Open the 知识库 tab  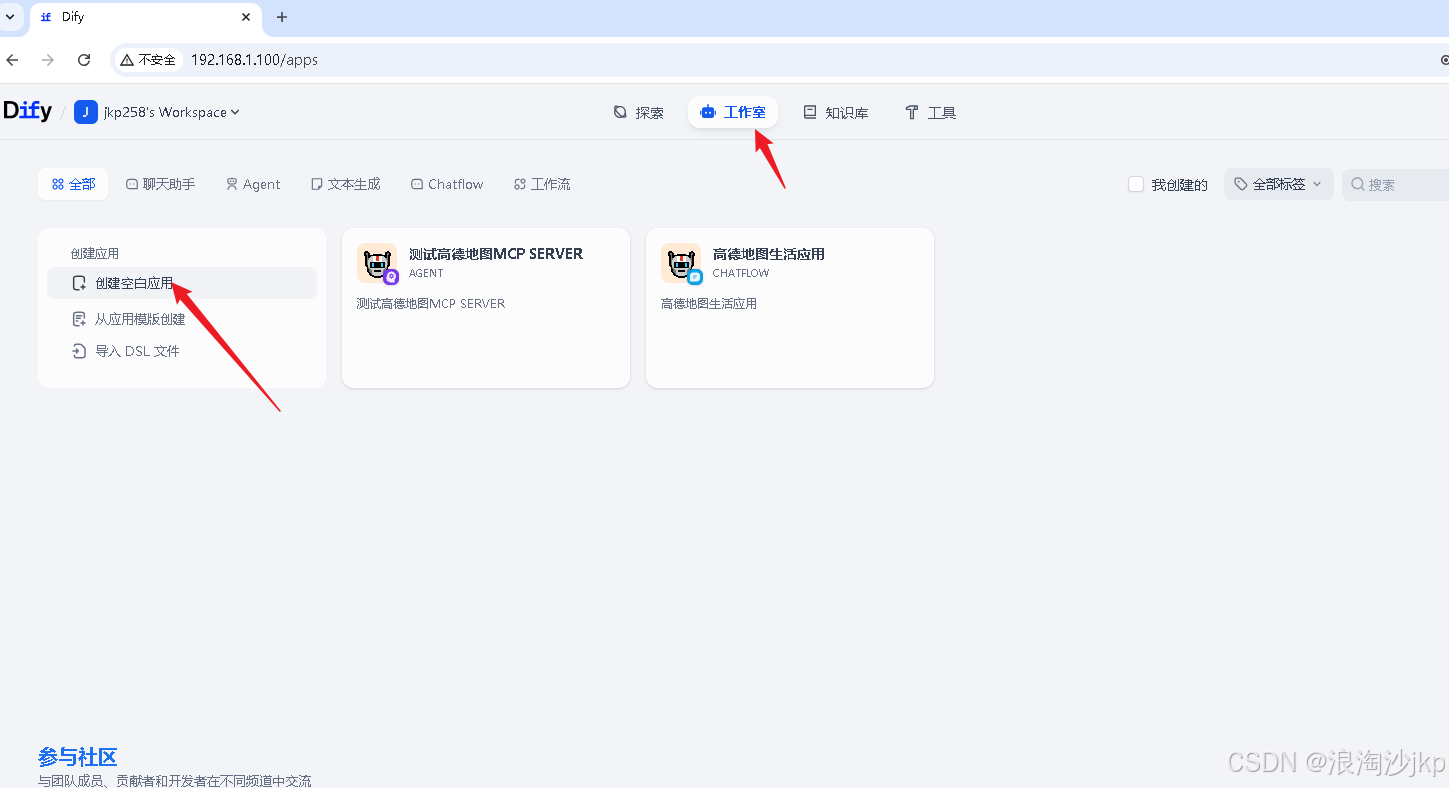[x=836, y=113]
